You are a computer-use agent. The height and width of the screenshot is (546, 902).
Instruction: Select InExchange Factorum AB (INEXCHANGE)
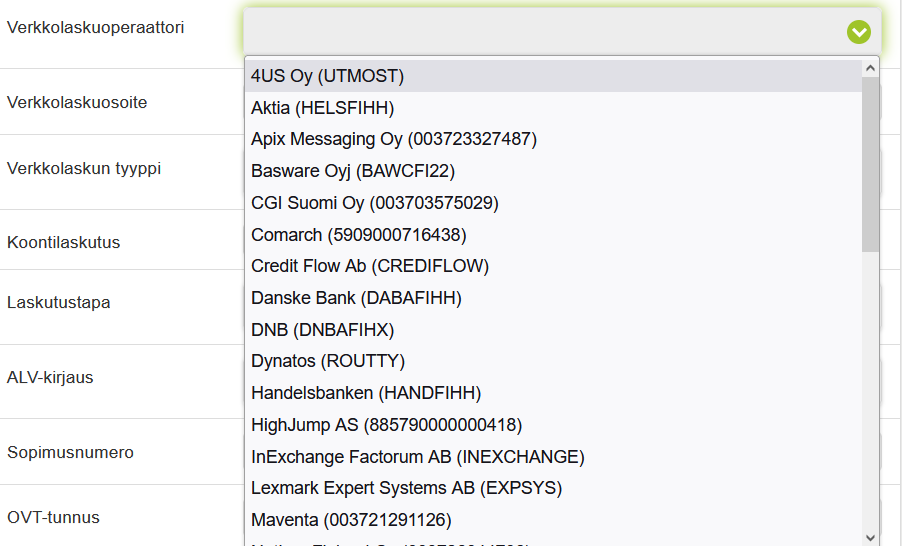click(417, 457)
